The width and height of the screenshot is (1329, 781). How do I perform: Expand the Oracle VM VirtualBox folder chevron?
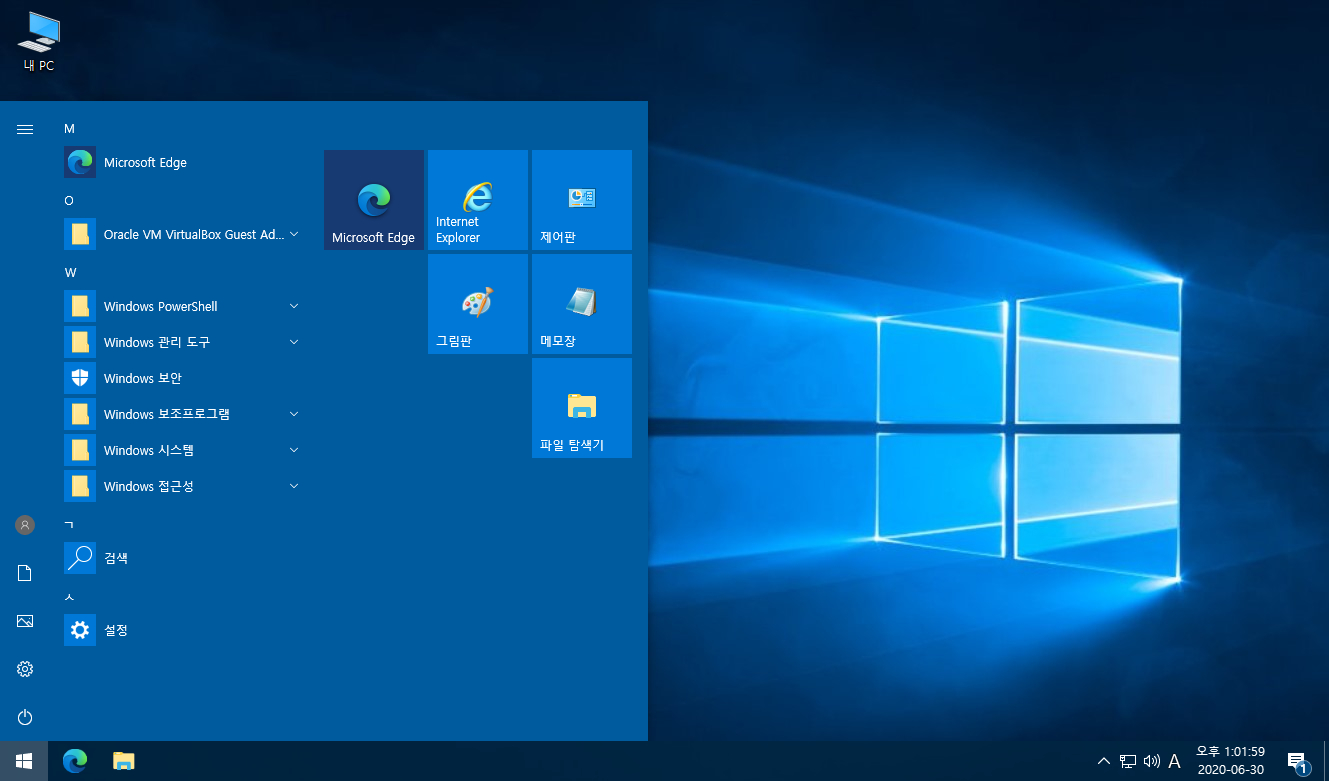[294, 234]
